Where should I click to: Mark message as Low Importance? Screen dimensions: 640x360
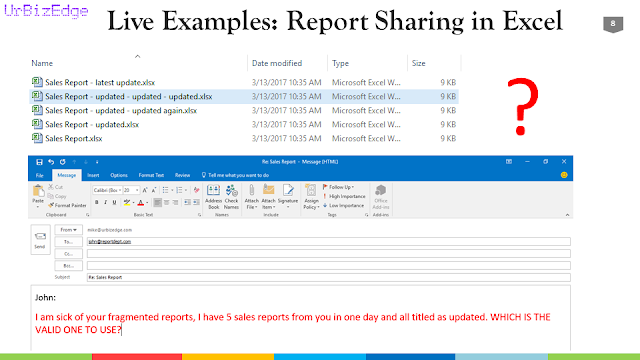[x=343, y=205]
